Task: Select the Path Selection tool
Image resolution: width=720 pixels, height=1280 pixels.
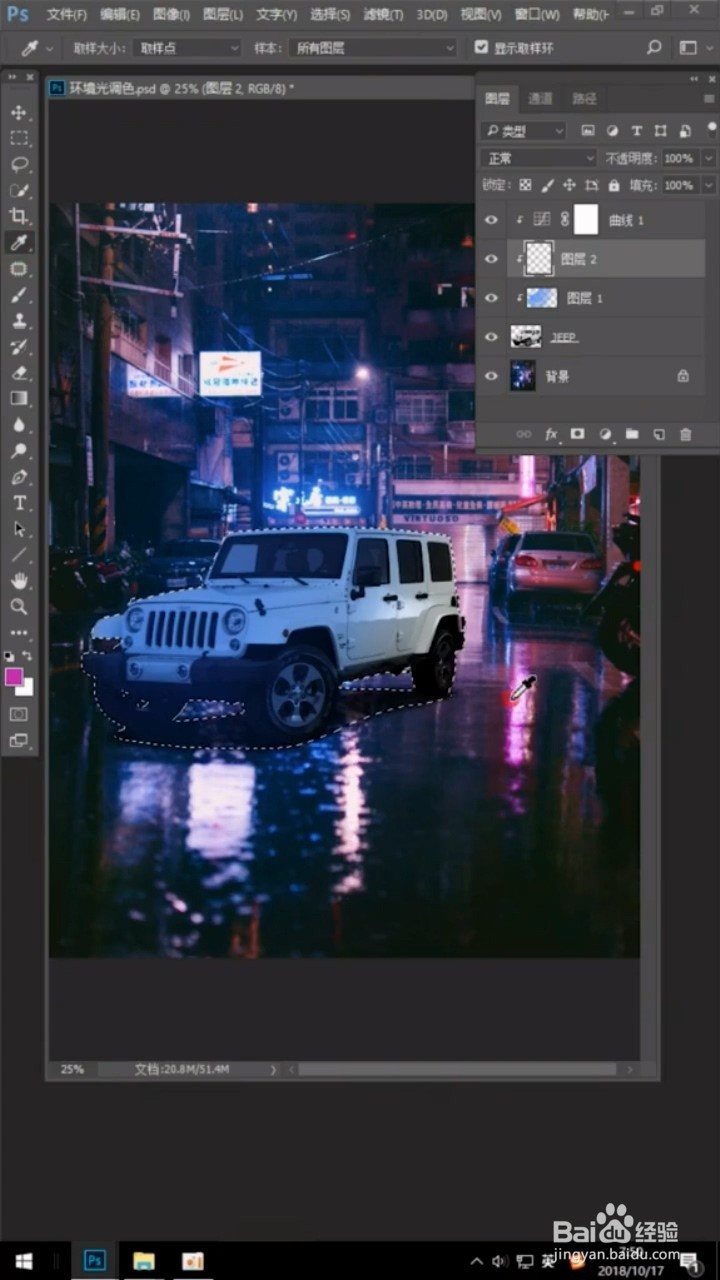Action: pos(19,529)
